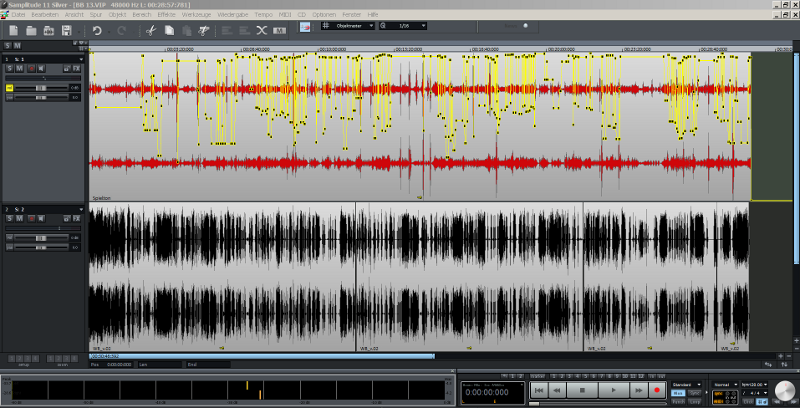Zoom in horizontally with the plus icon
The image size is (800, 408).
(781, 356)
